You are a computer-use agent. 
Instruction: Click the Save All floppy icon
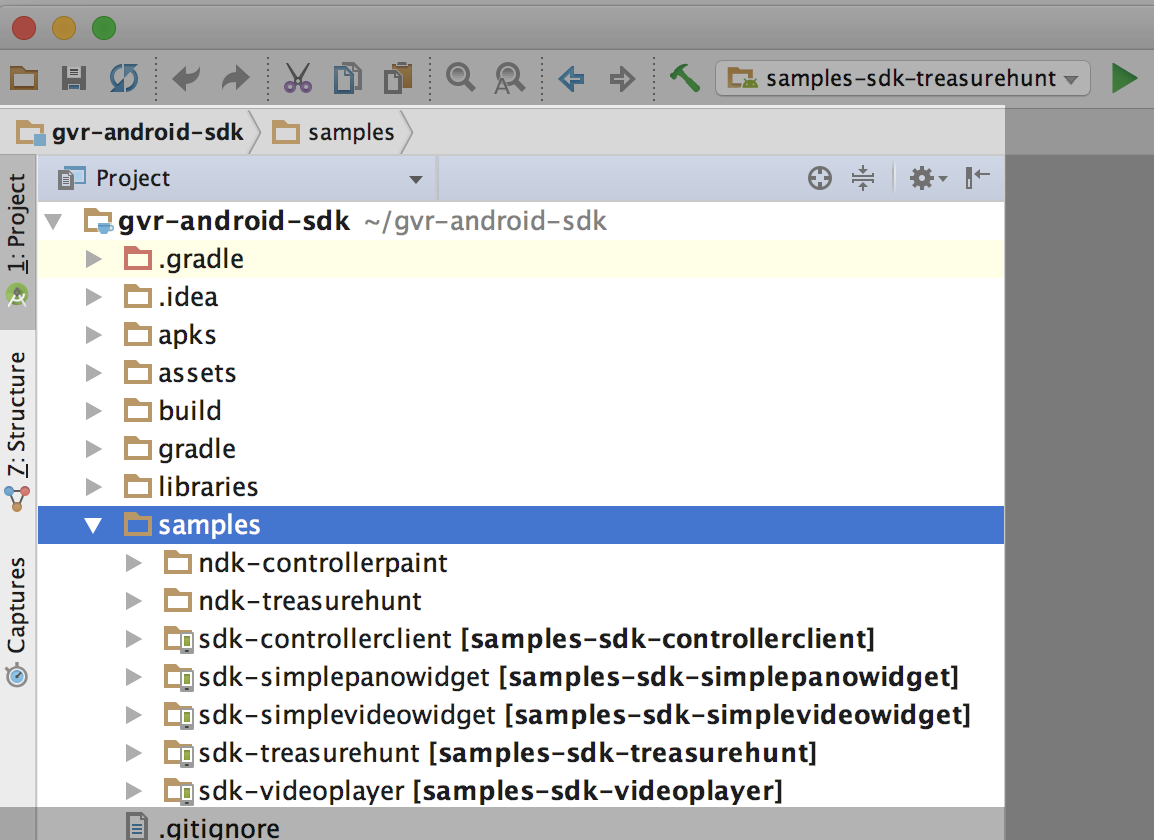(74, 77)
